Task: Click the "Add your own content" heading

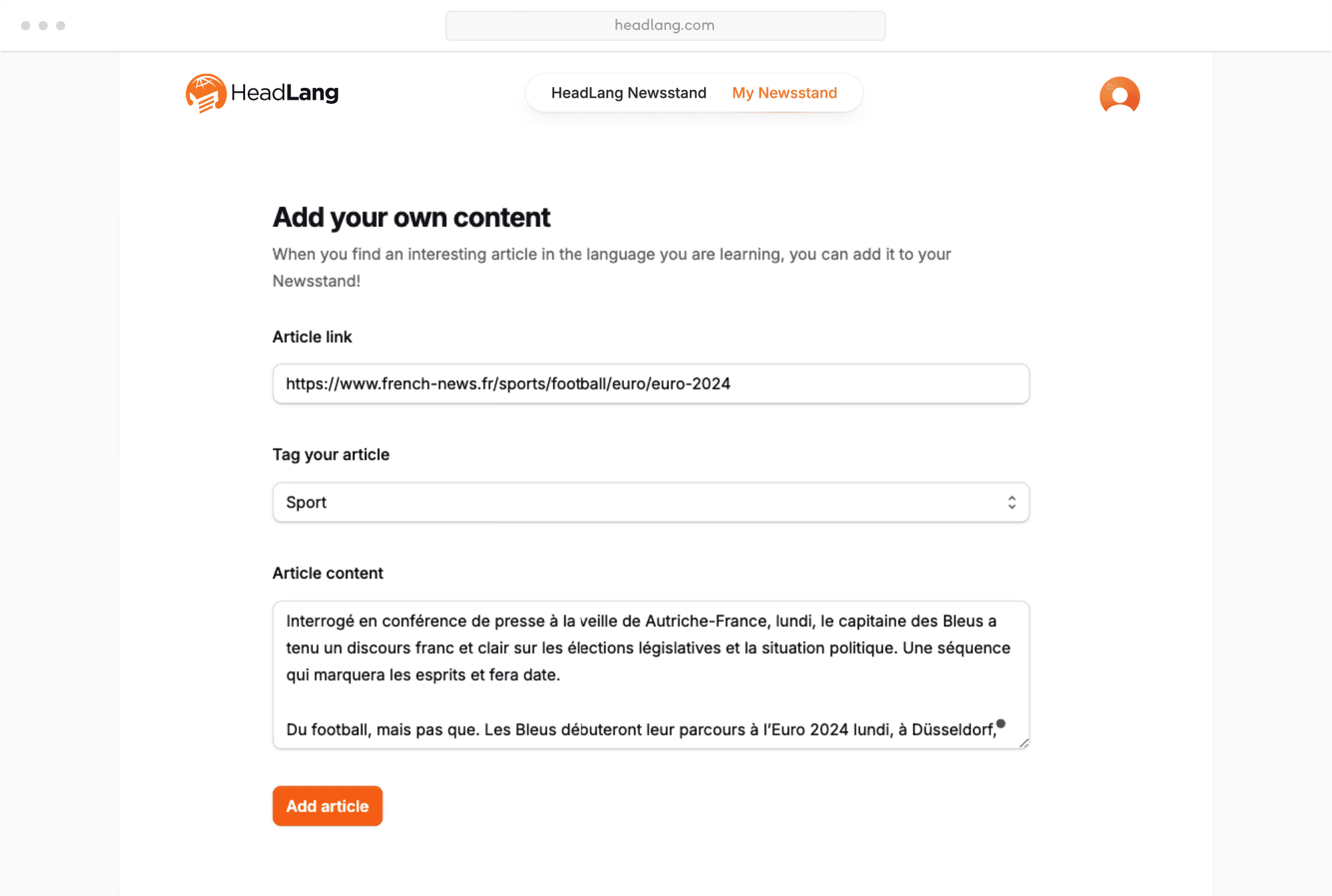Action: (x=412, y=218)
